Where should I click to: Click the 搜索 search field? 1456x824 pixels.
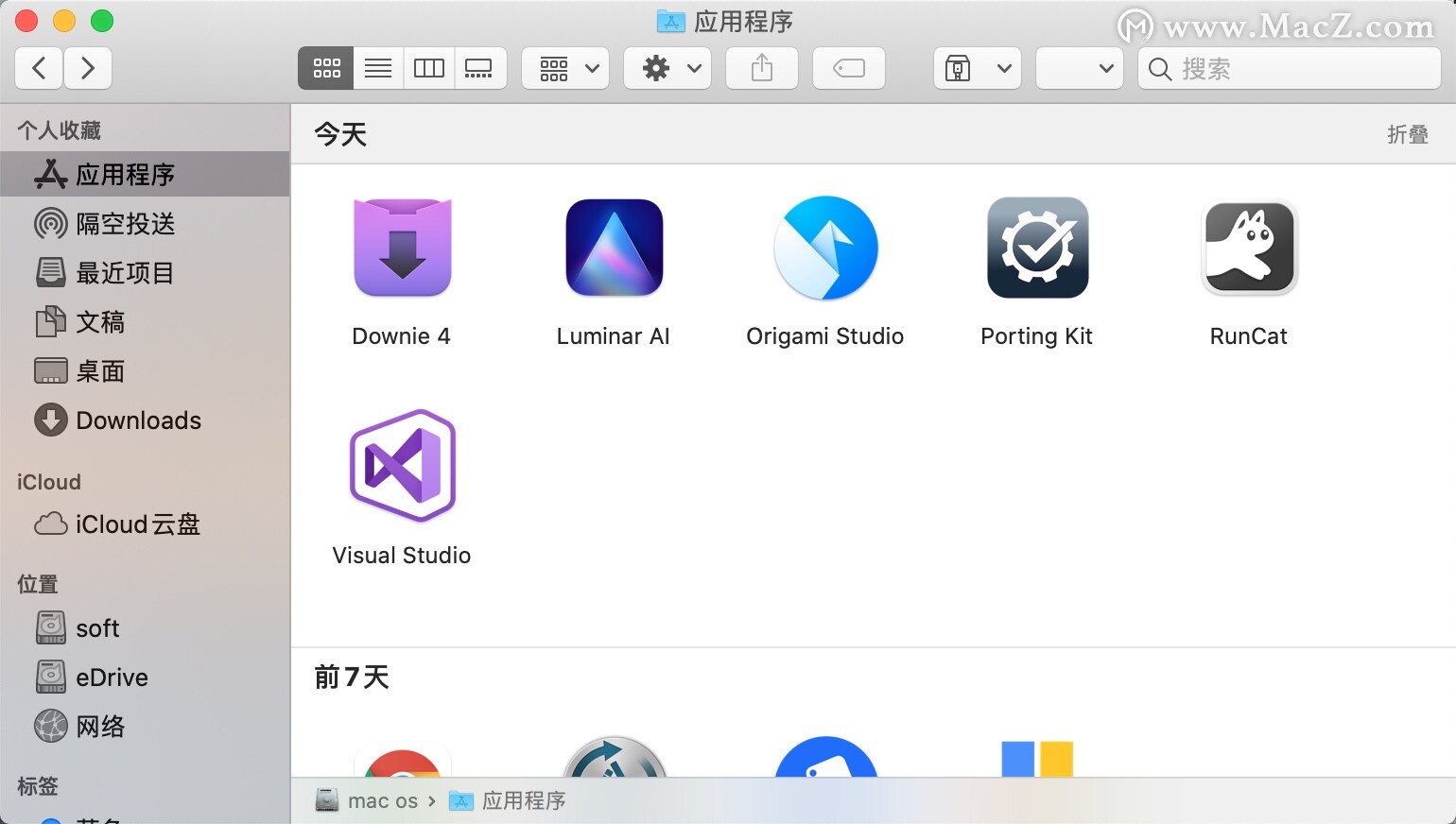pos(1290,68)
